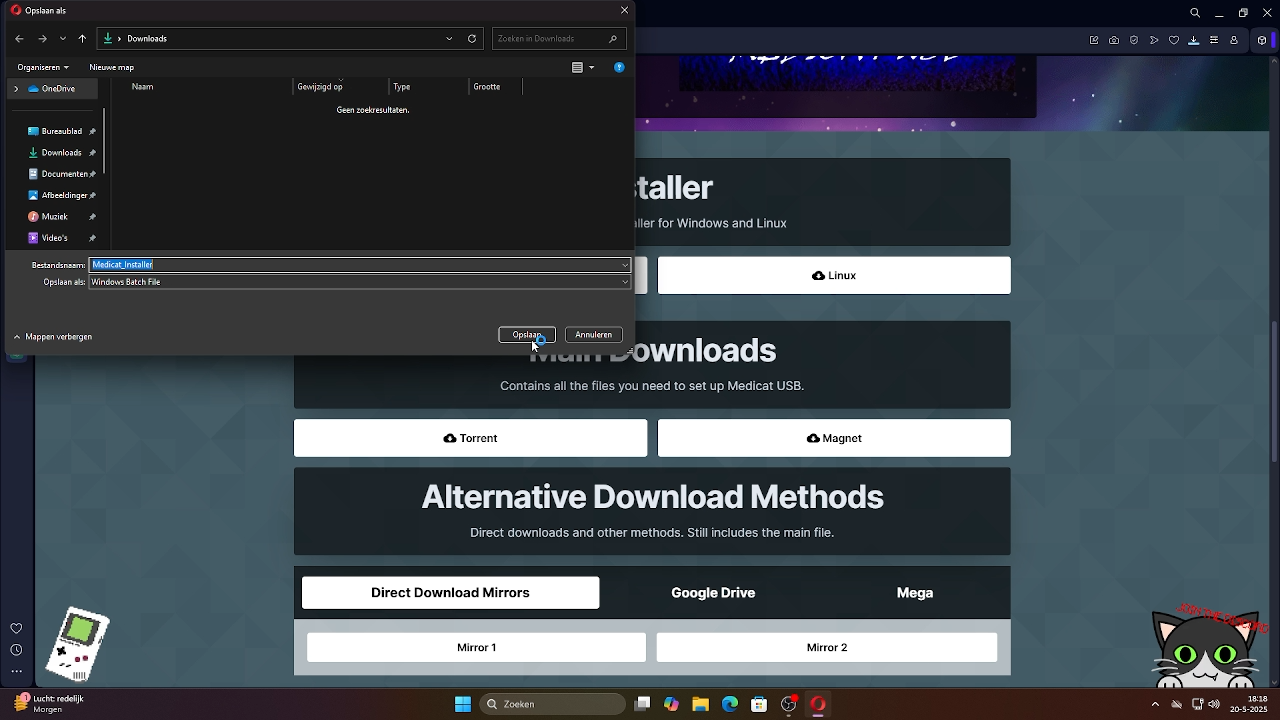Open the Mirror 1 download link
The height and width of the screenshot is (720, 1280).
(x=476, y=647)
